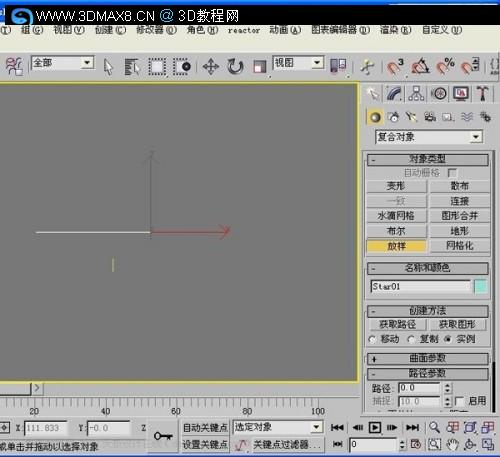The image size is (500, 457).
Task: Select the Shapes category icon
Action: [394, 117]
